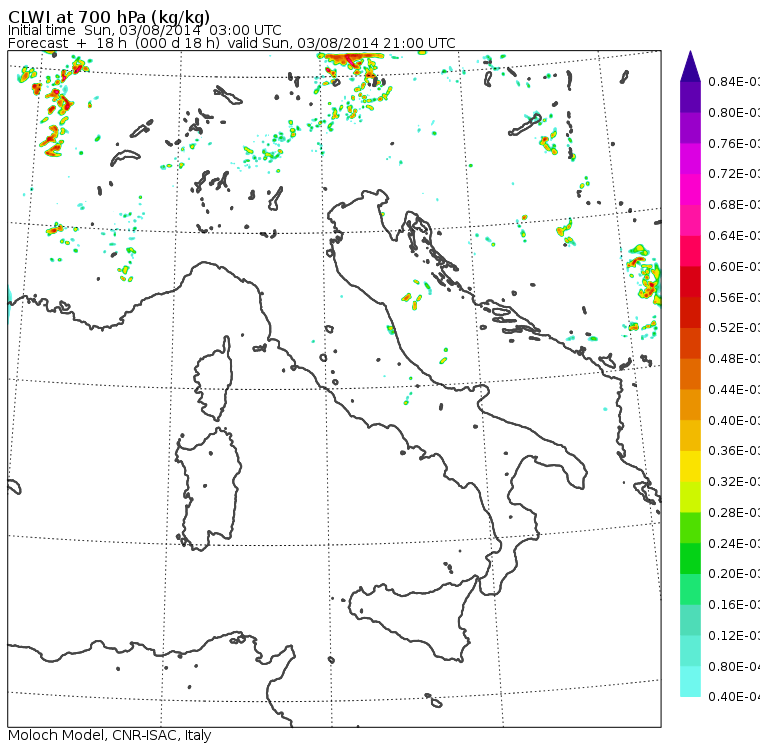Click the dark indigo arrow atop the color bar

690,66
